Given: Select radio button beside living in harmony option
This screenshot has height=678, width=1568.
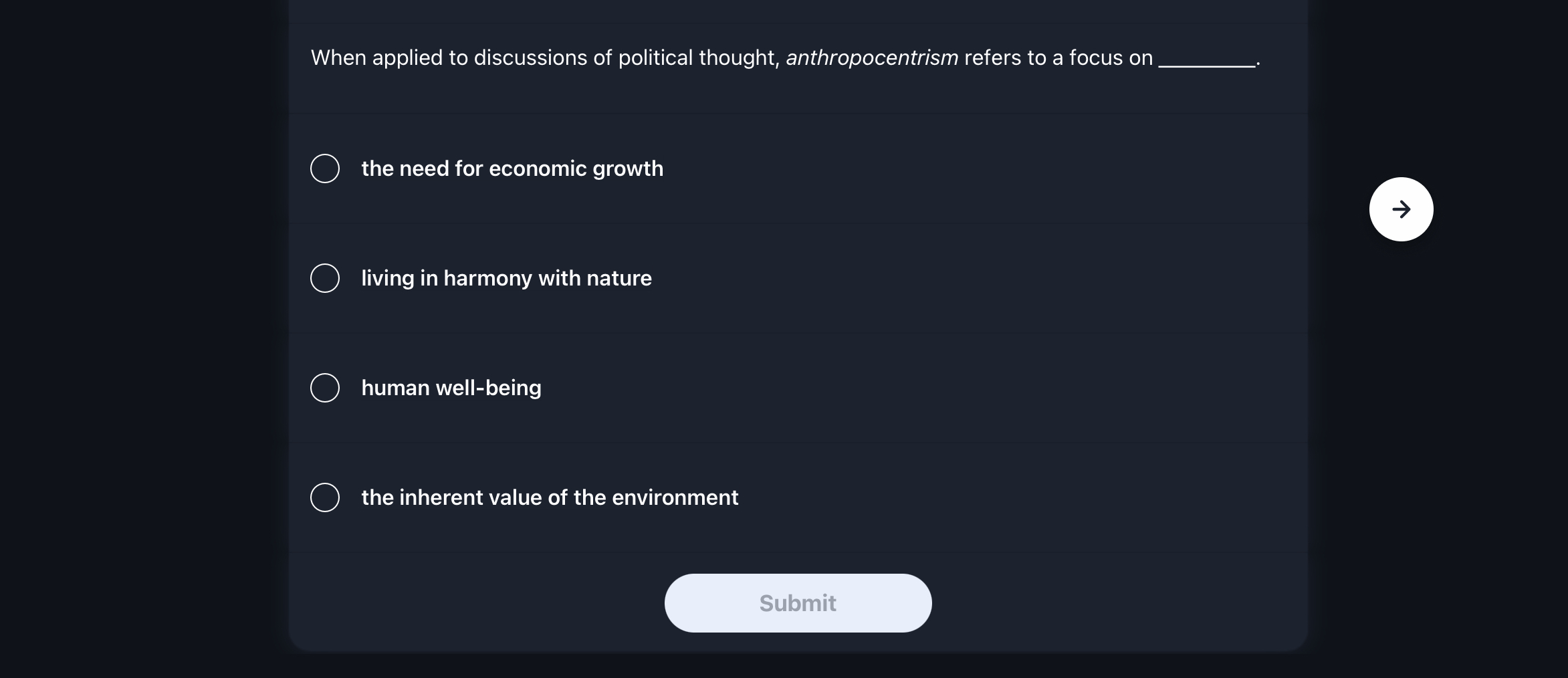Looking at the screenshot, I should [x=325, y=277].
